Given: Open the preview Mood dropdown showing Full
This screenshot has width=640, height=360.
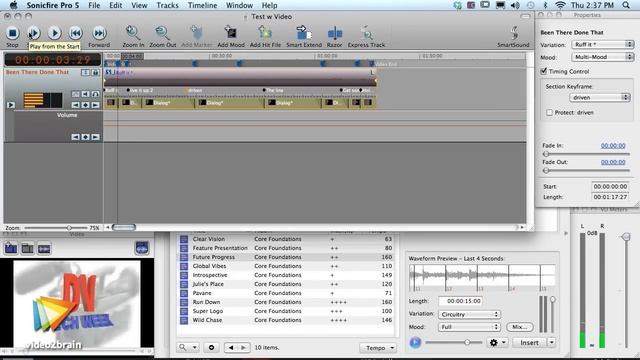Looking at the screenshot, I should [469, 327].
